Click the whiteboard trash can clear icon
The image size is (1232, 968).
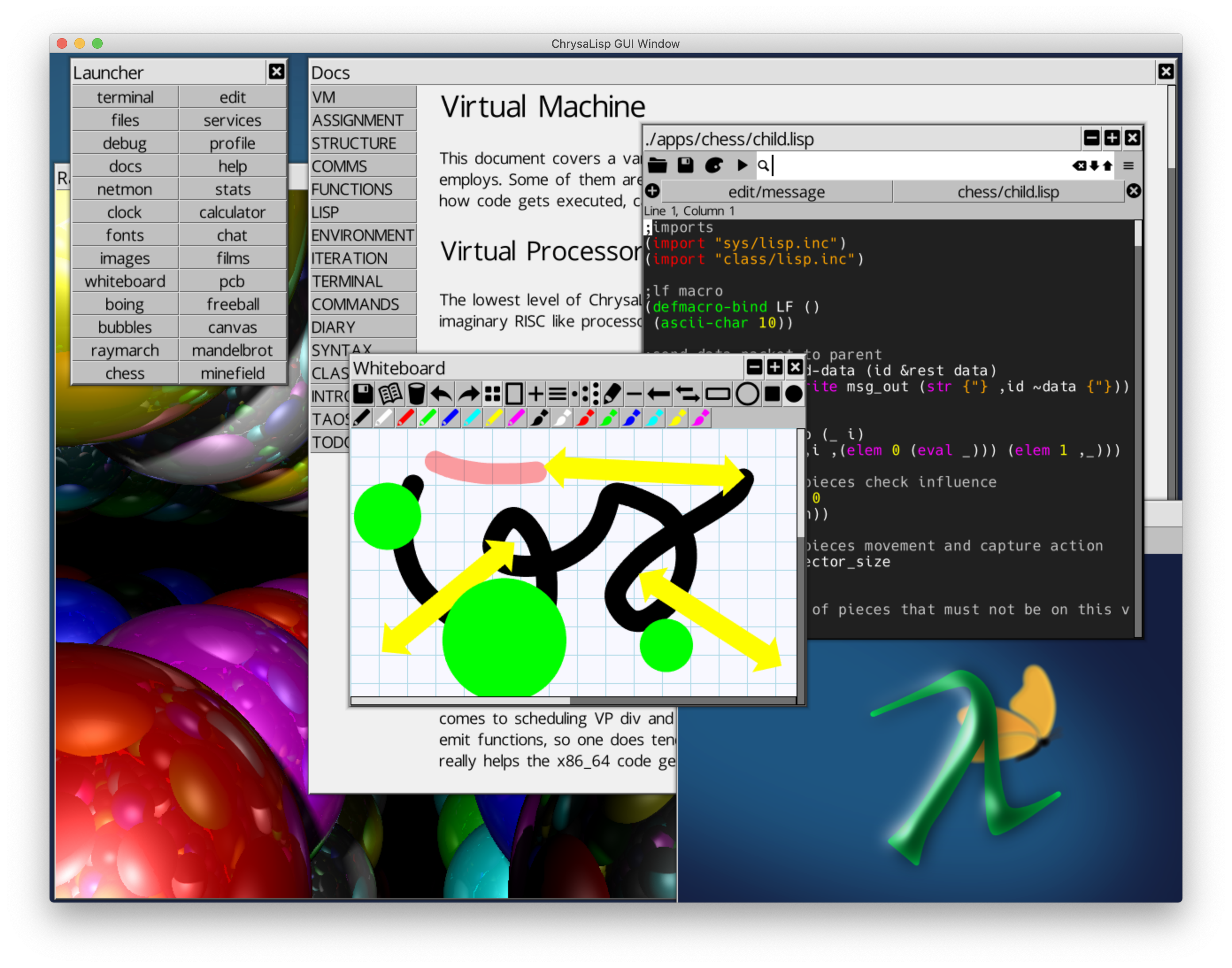point(416,394)
